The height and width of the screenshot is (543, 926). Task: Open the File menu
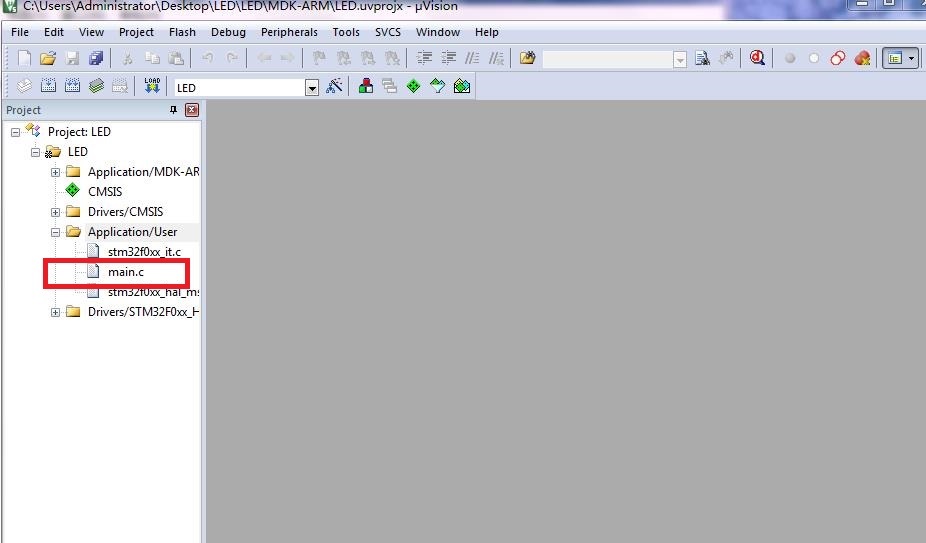point(19,32)
